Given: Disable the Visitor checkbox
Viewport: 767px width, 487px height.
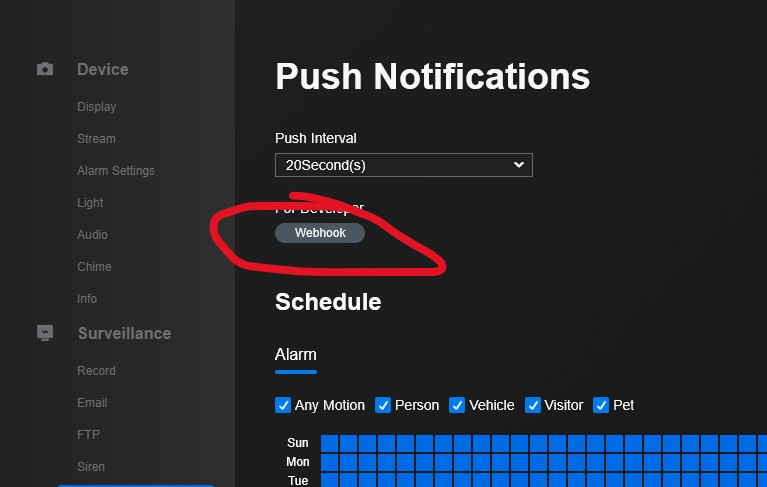Looking at the screenshot, I should pyautogui.click(x=533, y=405).
